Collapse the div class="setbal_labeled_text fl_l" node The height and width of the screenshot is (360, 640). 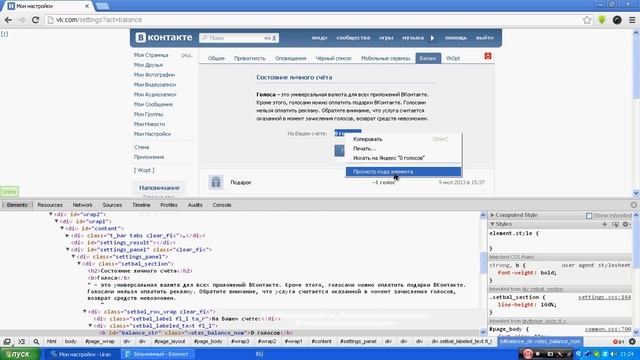point(91,326)
